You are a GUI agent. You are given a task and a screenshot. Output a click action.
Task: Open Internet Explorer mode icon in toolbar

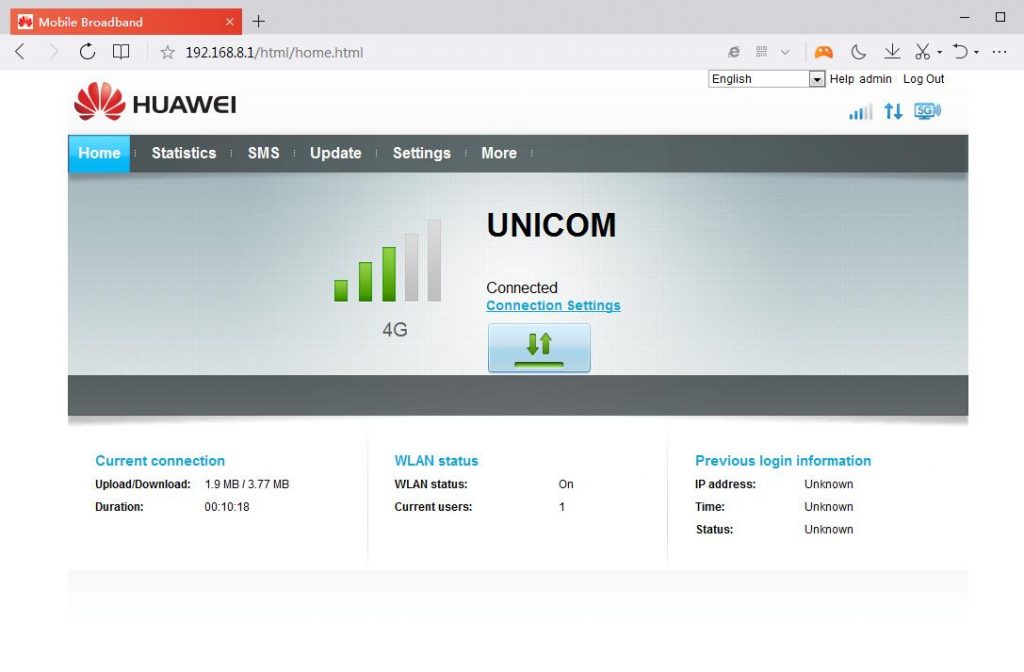tap(734, 51)
